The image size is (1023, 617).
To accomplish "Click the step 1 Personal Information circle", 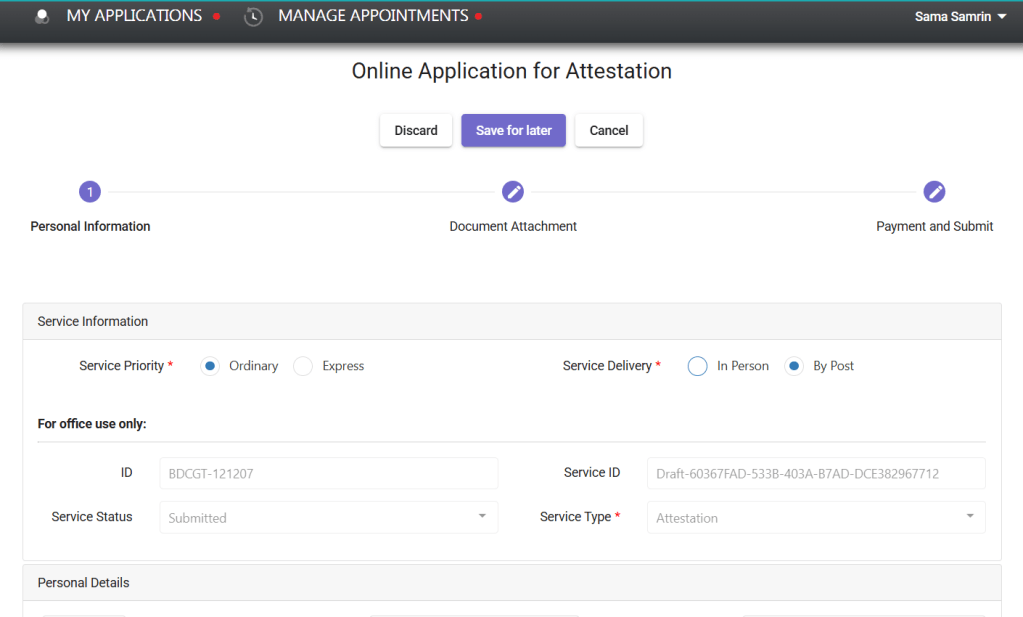I will 90,192.
